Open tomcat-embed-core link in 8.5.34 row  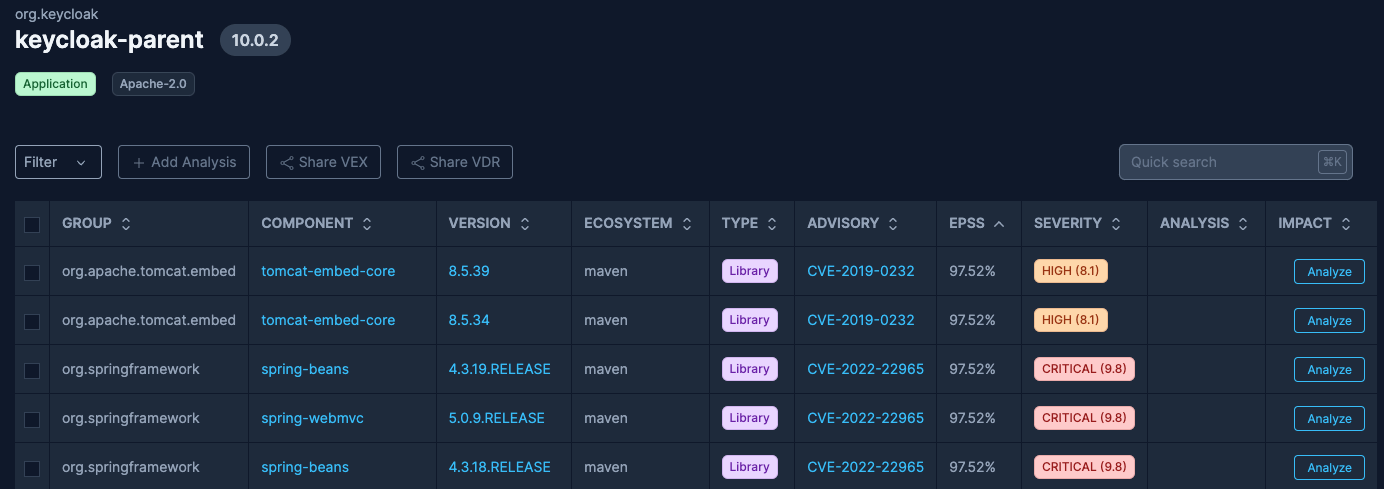(328, 320)
